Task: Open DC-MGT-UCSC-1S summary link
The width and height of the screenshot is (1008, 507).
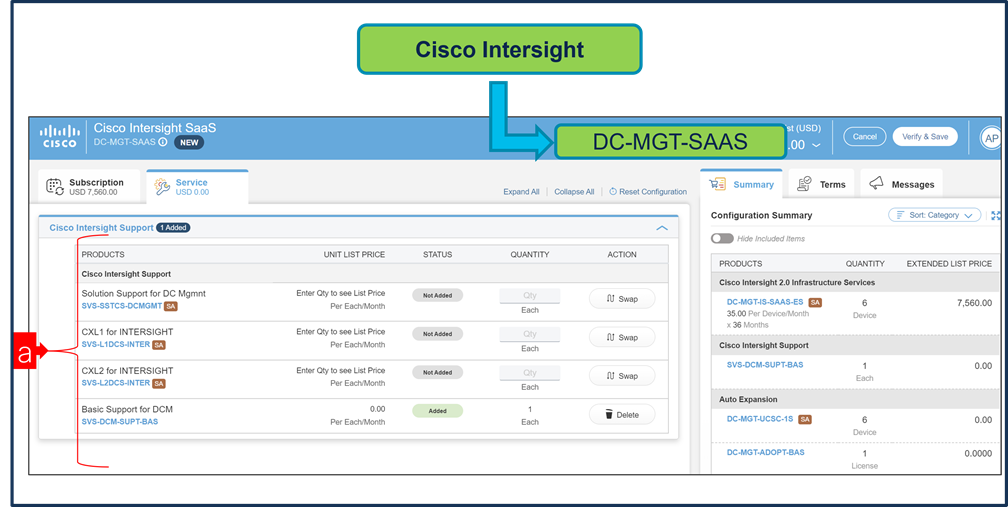Action: point(760,419)
